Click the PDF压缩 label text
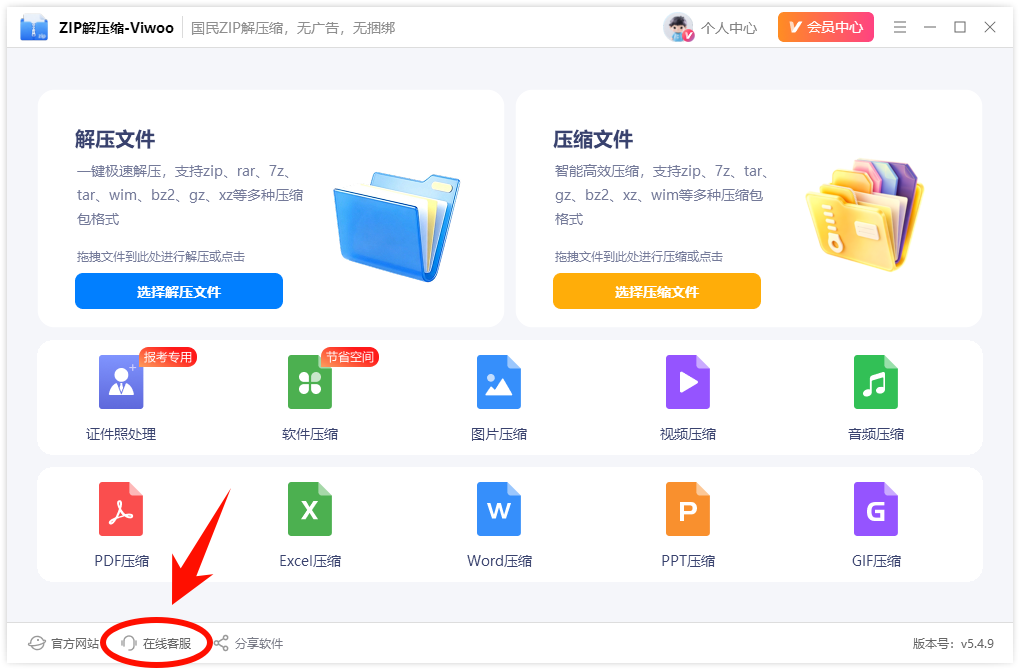This screenshot has height=670, width=1020. coord(122,561)
